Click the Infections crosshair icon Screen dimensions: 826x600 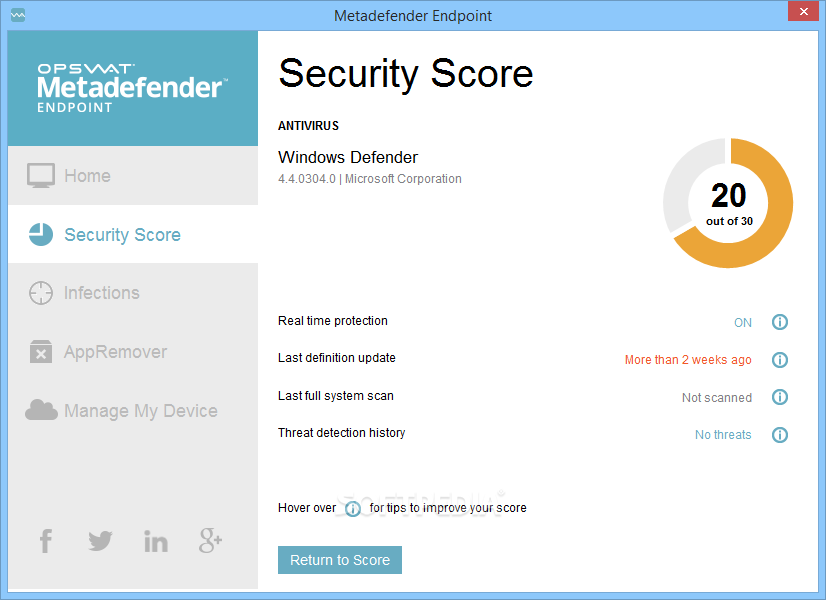tap(41, 293)
